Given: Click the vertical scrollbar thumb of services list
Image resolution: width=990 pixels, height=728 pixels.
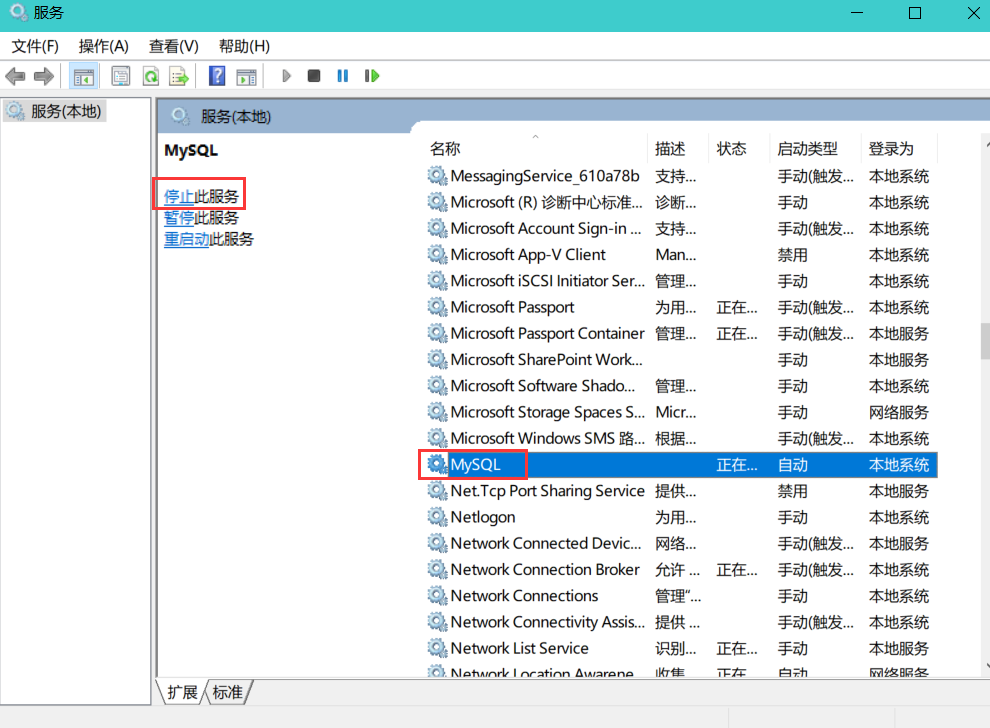Looking at the screenshot, I should [x=985, y=341].
